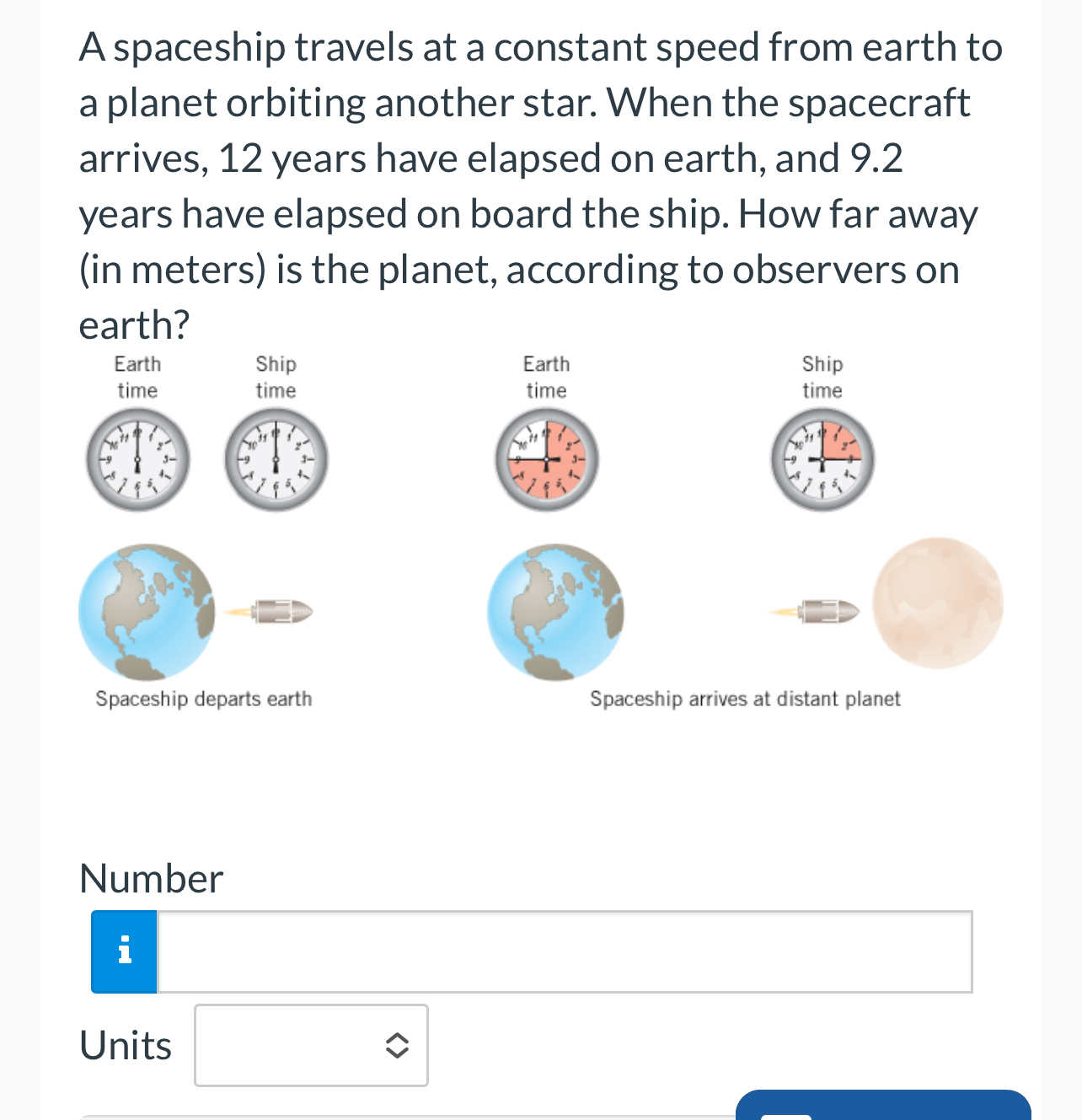This screenshot has height=1120, width=1082.
Task: Click the Units dropdown chevron arrows
Action: click(396, 1045)
